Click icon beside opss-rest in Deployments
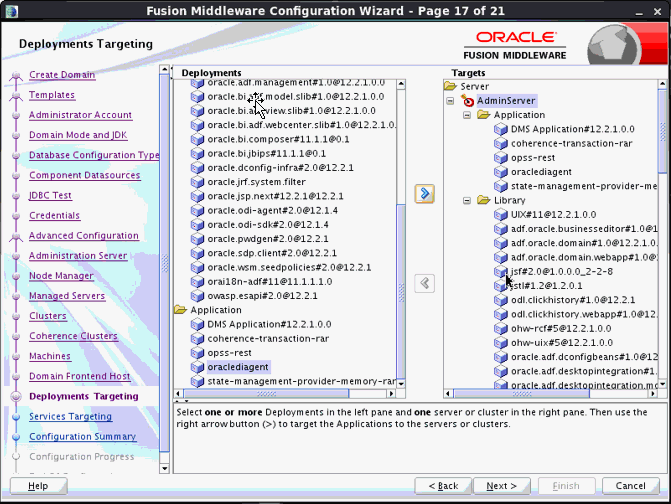The image size is (671, 504). coord(197,353)
